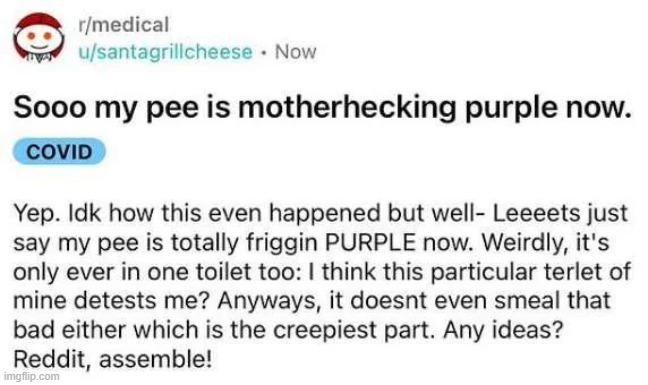Open the u/santagrillcheese user profile
Image resolution: width=648 pixels, height=385 pixels.
point(165,52)
